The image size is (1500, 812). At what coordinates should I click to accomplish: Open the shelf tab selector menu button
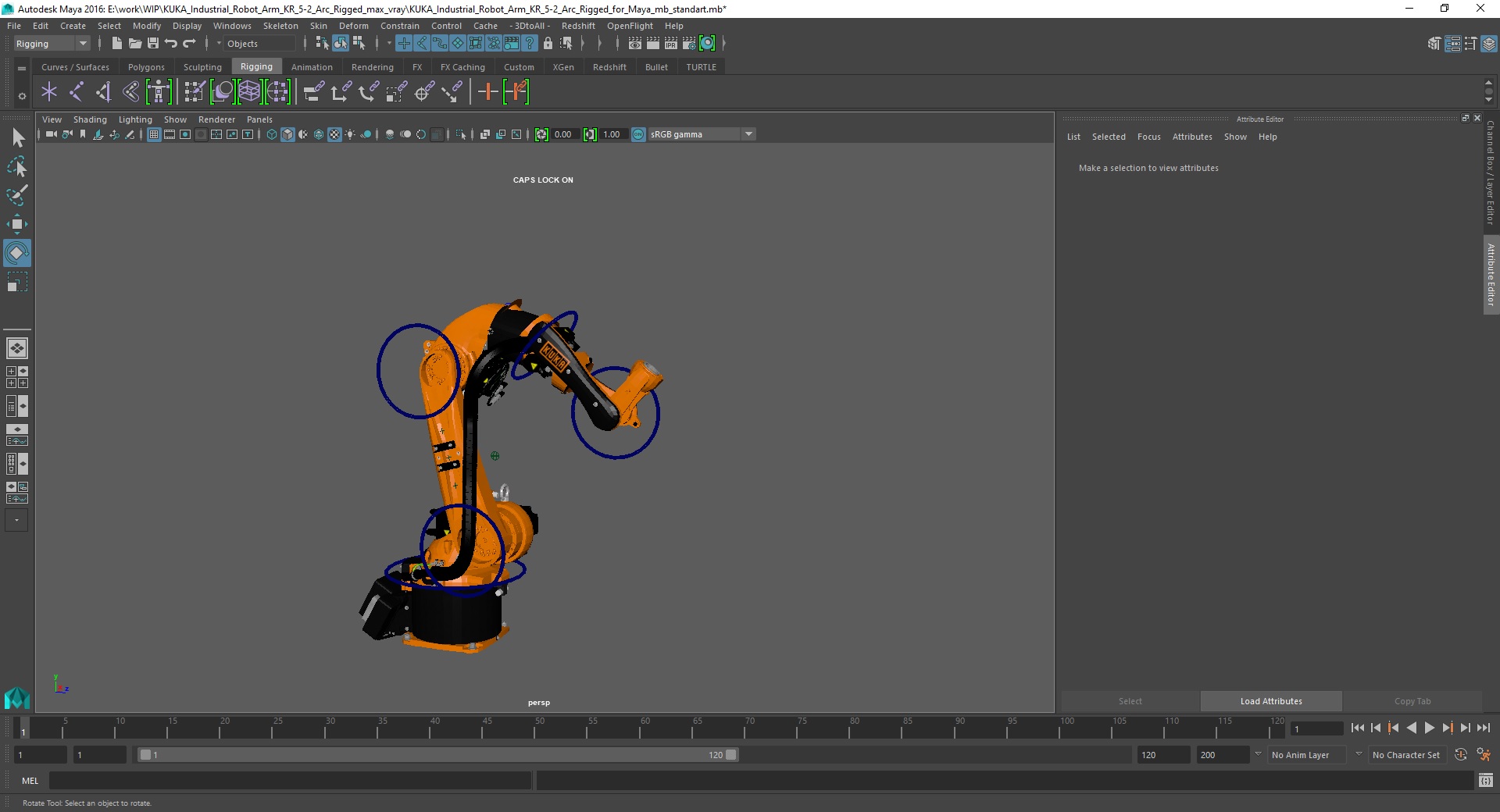[x=22, y=68]
